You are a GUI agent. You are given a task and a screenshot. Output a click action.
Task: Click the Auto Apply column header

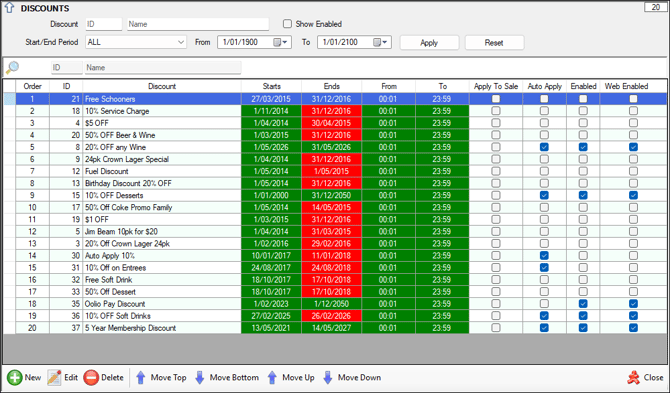tap(544, 86)
